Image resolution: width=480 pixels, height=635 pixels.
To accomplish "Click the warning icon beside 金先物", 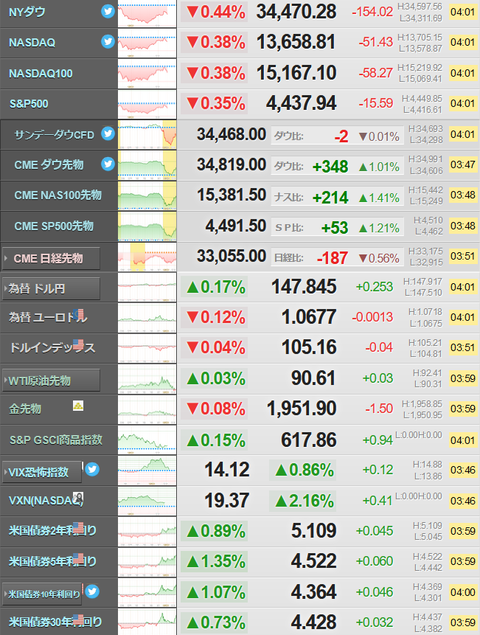I will tap(78, 405).
